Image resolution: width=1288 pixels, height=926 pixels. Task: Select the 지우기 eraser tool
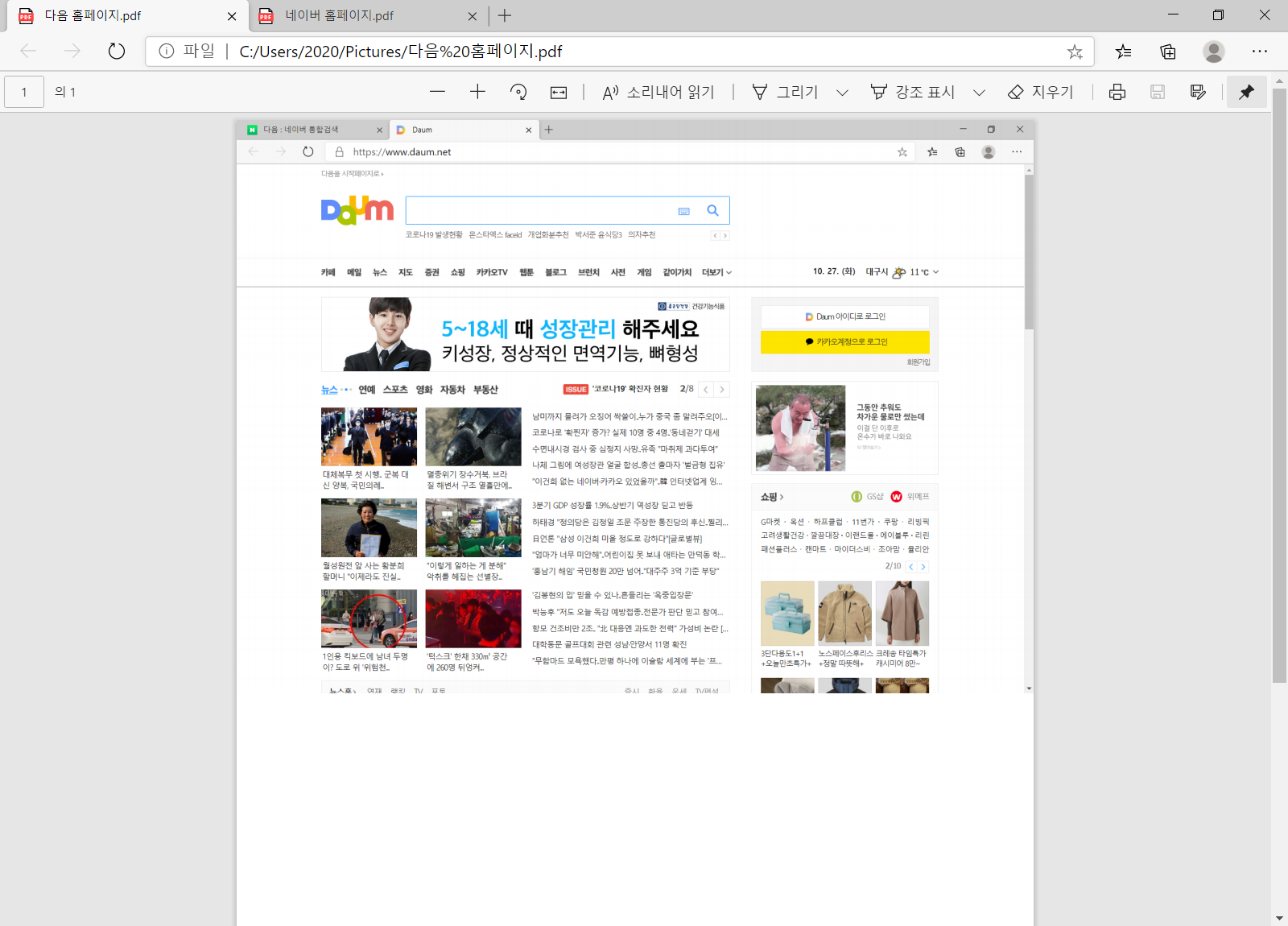tap(1041, 92)
